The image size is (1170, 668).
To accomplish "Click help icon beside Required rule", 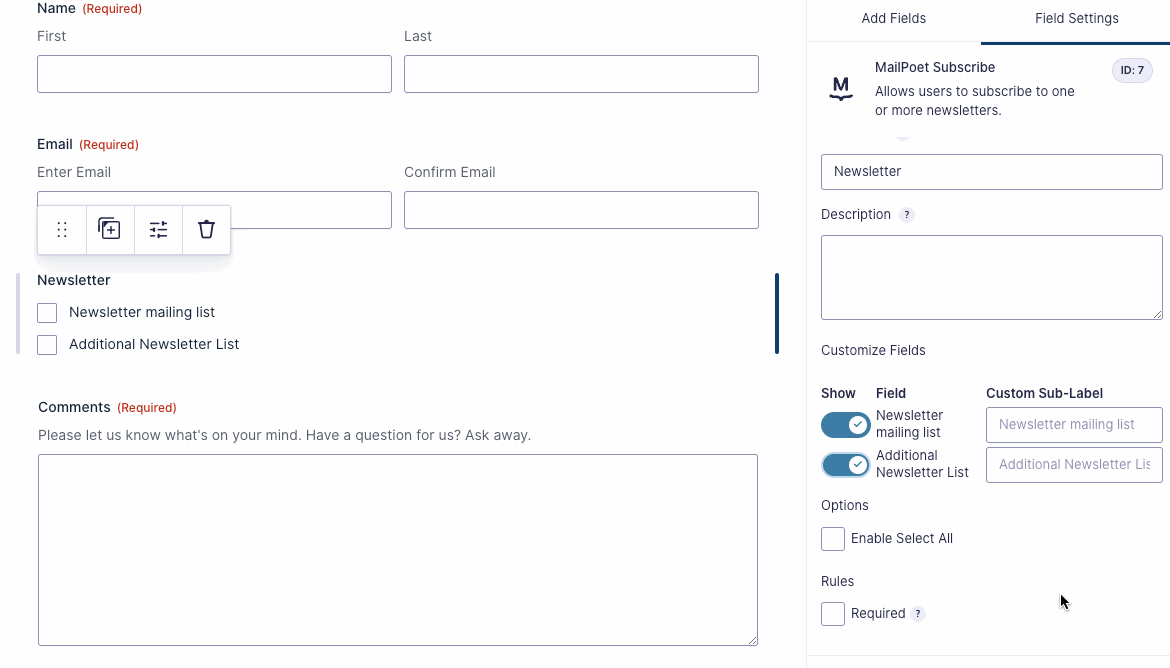I will [918, 614].
